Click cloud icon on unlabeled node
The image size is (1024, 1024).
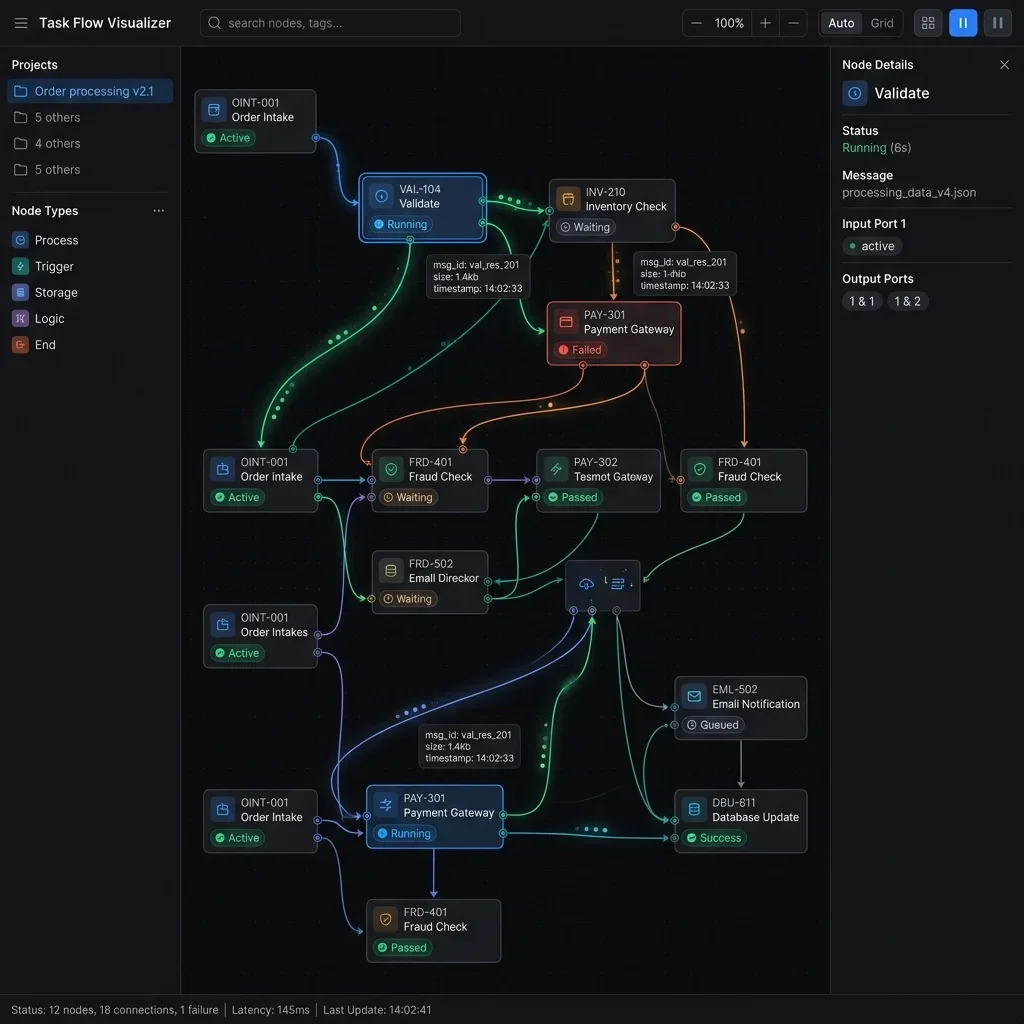click(586, 583)
